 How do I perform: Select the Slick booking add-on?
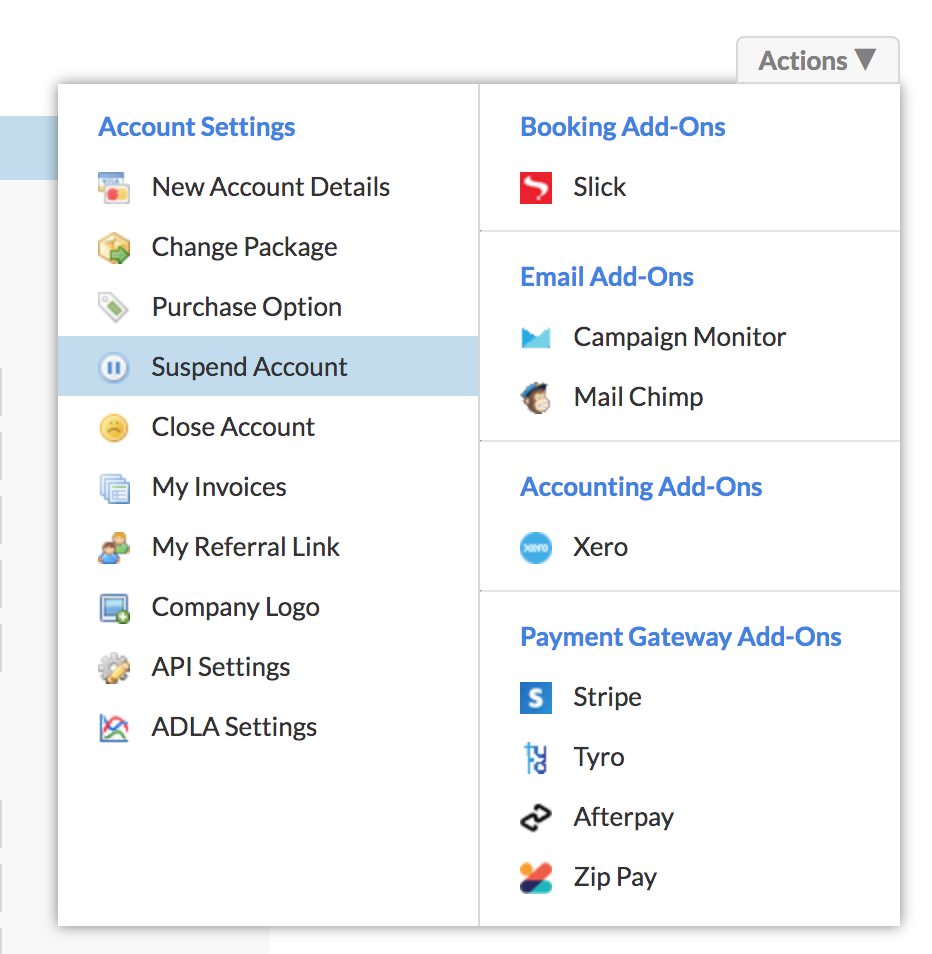tap(689, 187)
